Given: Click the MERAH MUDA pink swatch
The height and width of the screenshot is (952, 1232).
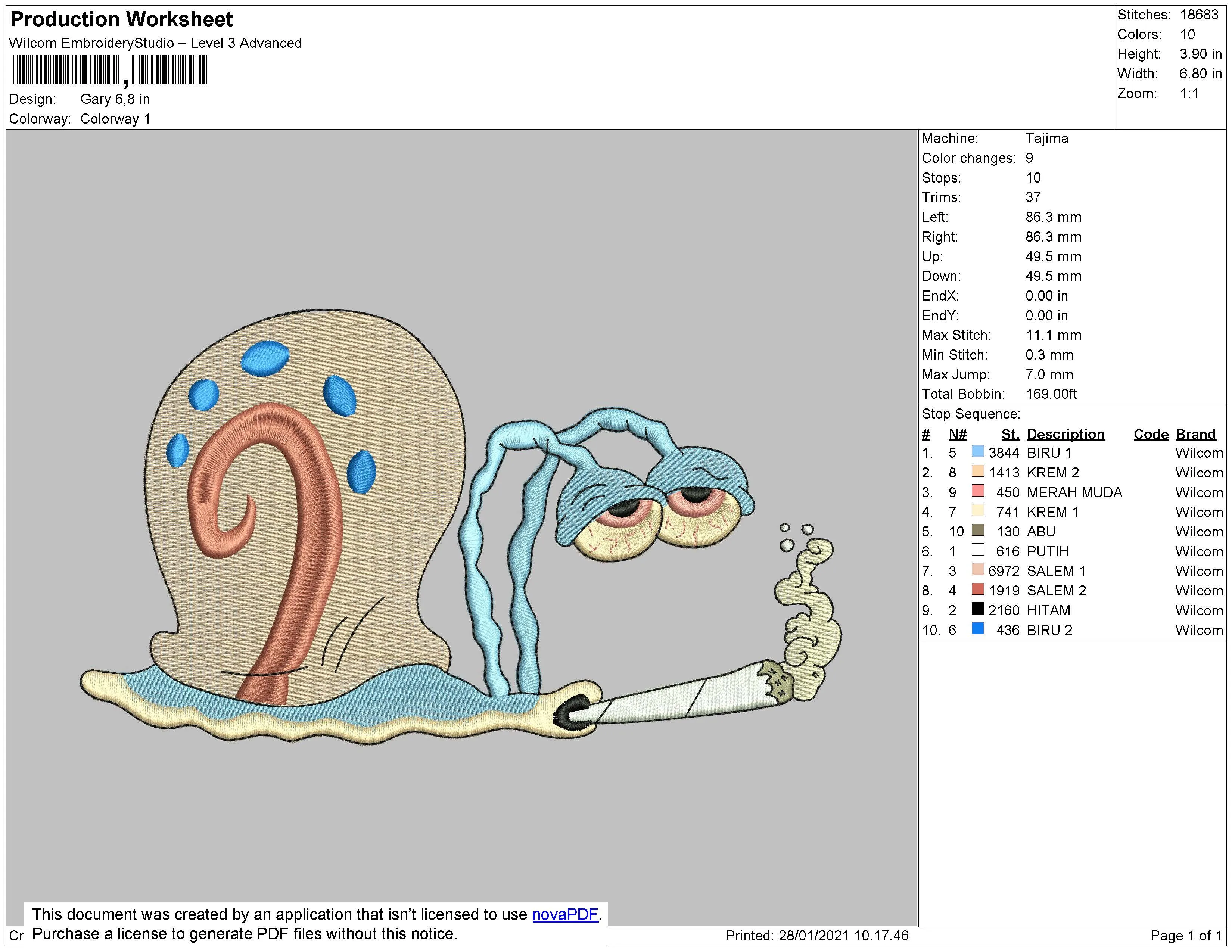Looking at the screenshot, I should point(978,491).
